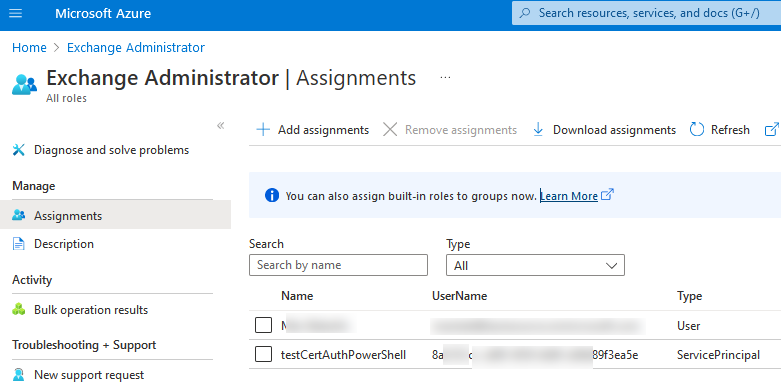This screenshot has width=781, height=385.
Task: Collapse the left navigation pane
Action: [x=221, y=125]
